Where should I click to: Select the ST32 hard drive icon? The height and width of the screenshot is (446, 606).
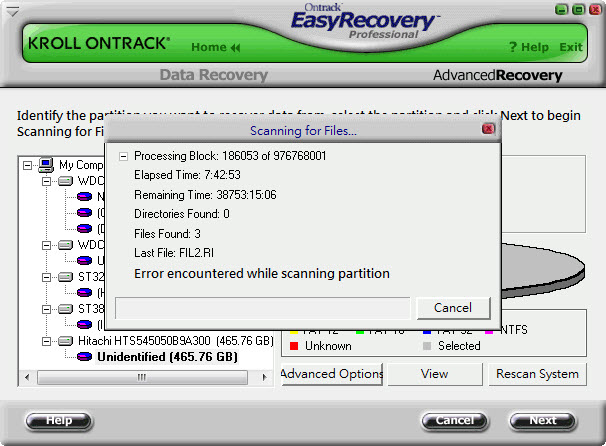tap(65, 277)
